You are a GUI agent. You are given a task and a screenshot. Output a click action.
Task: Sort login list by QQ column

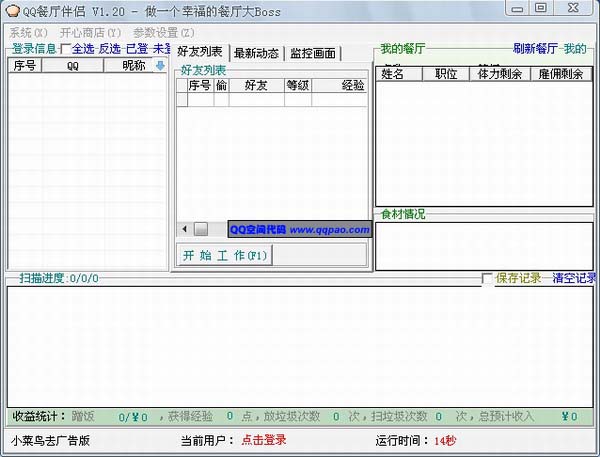(73, 66)
